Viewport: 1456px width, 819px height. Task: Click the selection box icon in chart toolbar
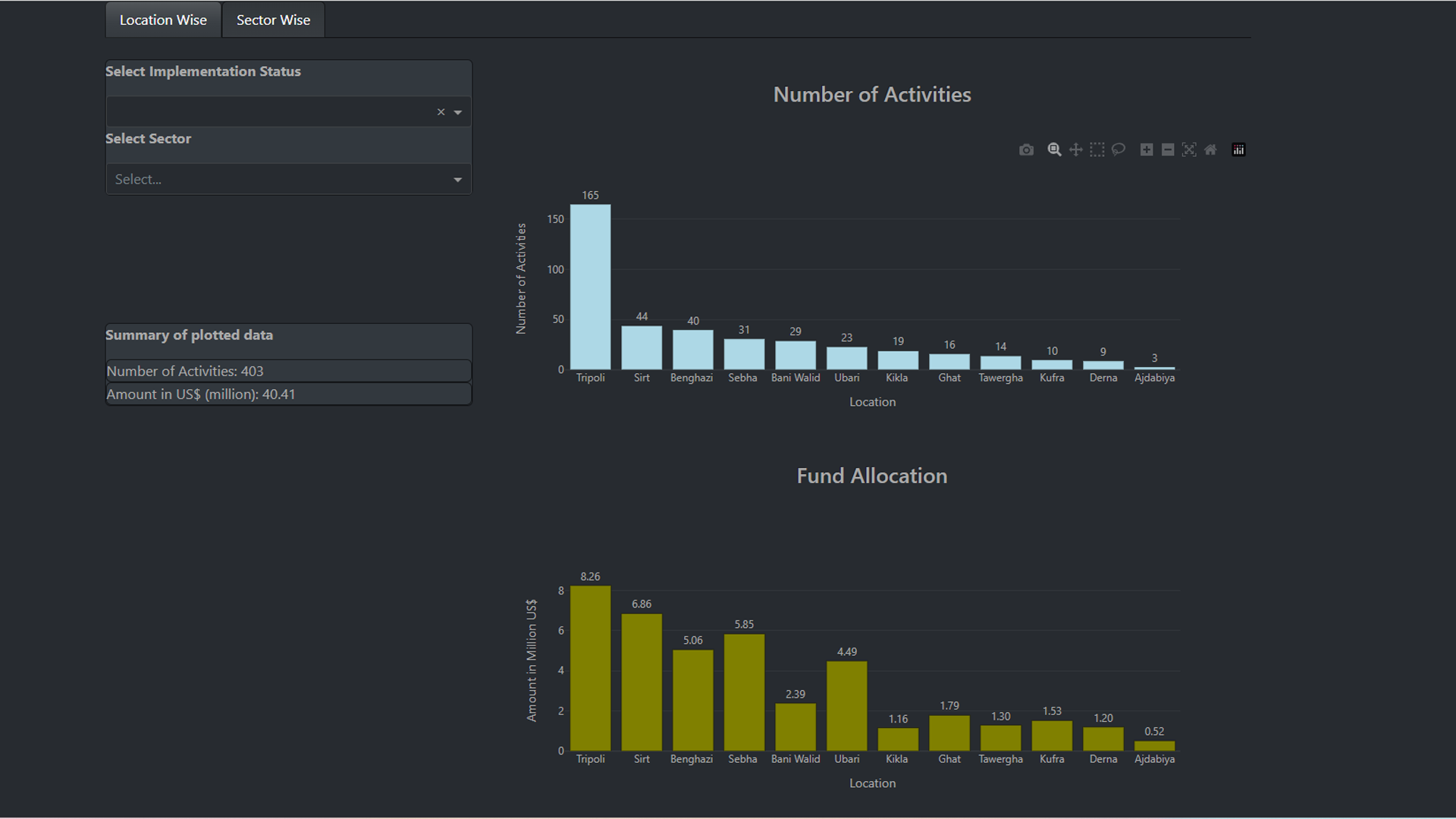click(x=1099, y=150)
